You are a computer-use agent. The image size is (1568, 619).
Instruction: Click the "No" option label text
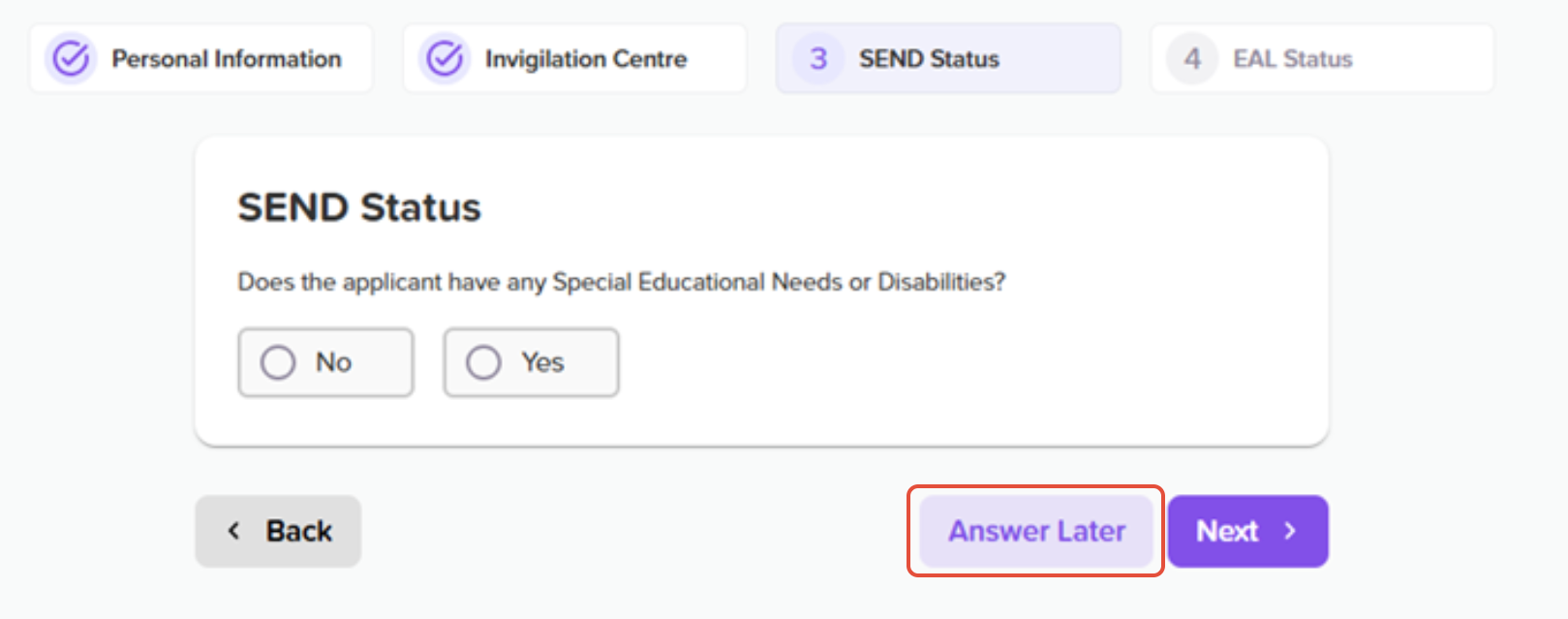(333, 362)
